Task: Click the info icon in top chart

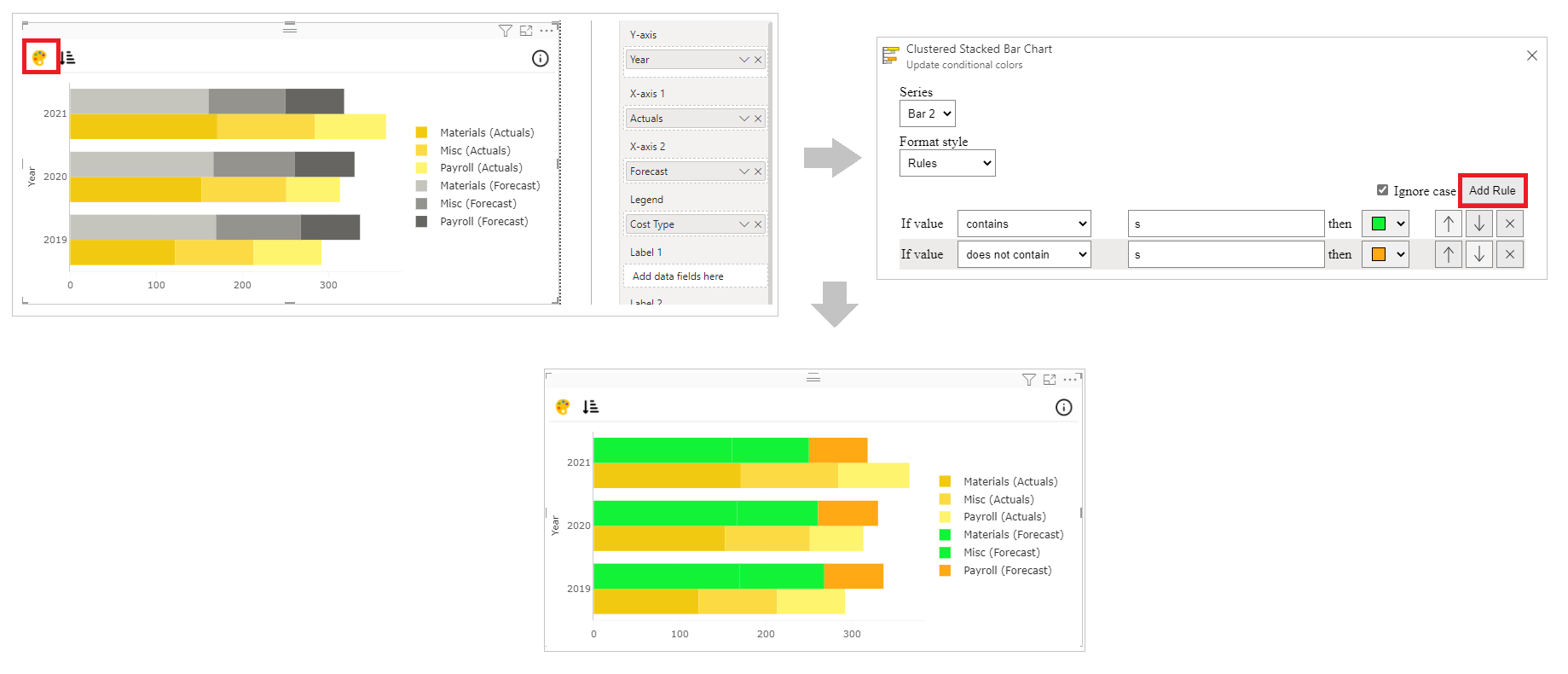Action: [540, 58]
